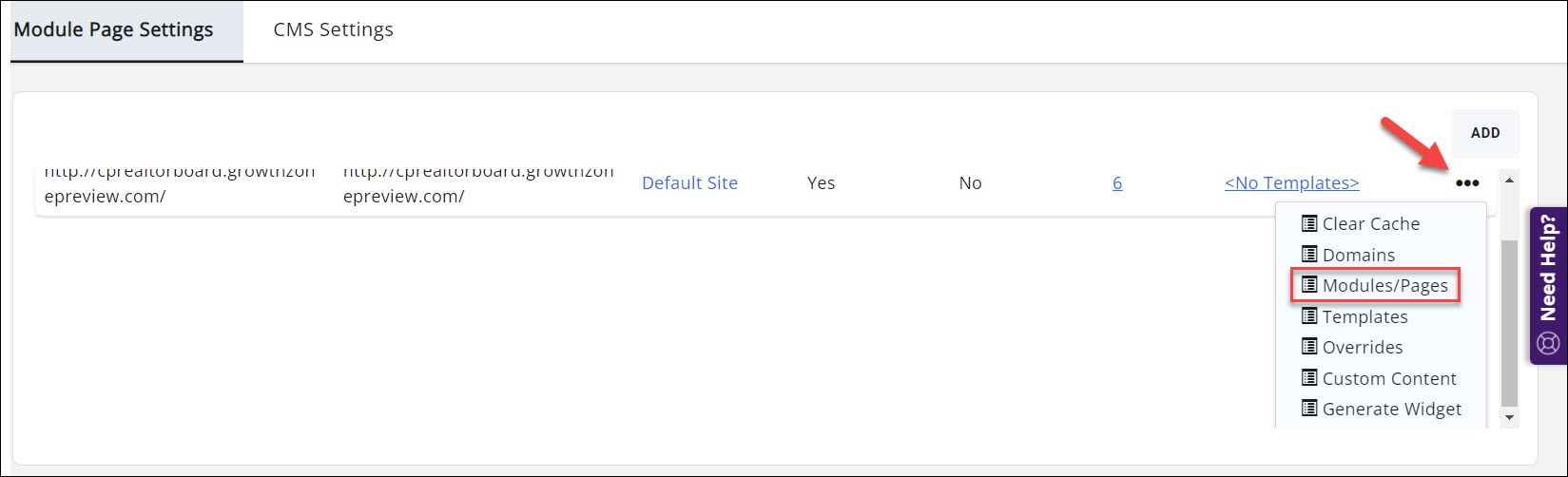Choose Modules/Pages from the context menu

(1384, 286)
